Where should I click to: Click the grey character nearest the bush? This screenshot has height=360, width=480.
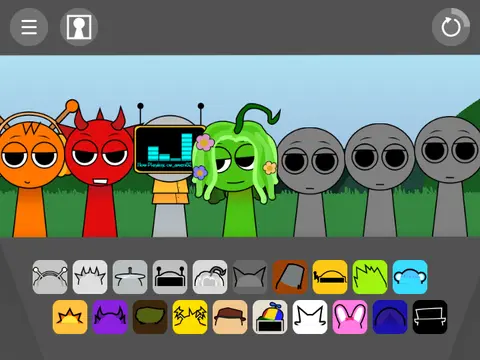(x=448, y=177)
